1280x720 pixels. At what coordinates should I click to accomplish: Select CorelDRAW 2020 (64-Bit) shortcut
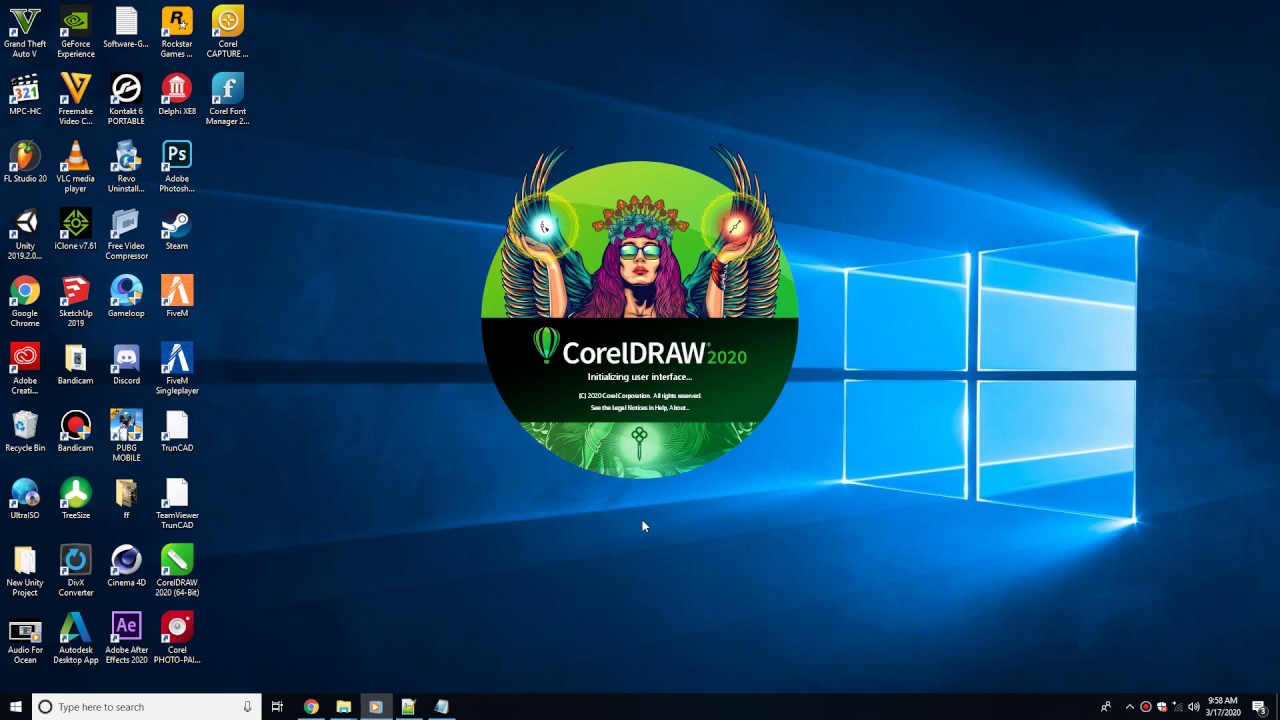(177, 570)
